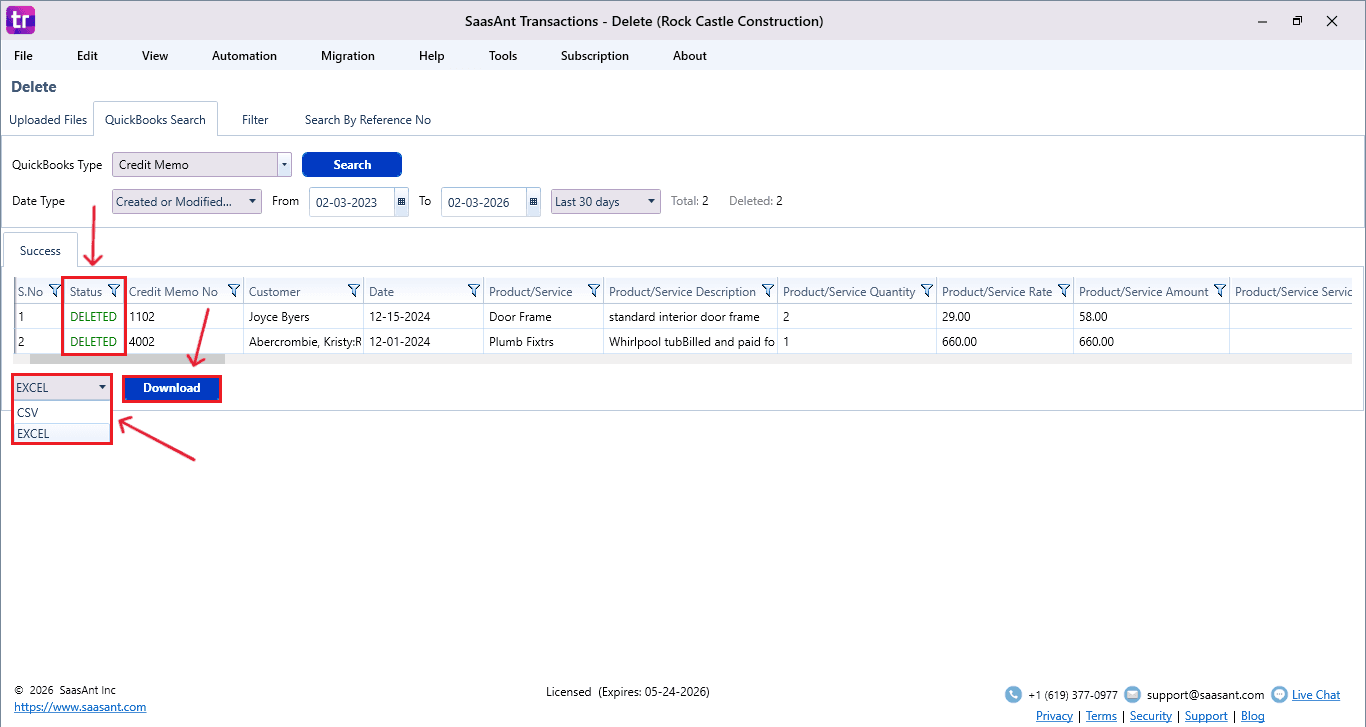The height and width of the screenshot is (727, 1366).
Task: Open the Subscription menu
Action: tap(595, 56)
